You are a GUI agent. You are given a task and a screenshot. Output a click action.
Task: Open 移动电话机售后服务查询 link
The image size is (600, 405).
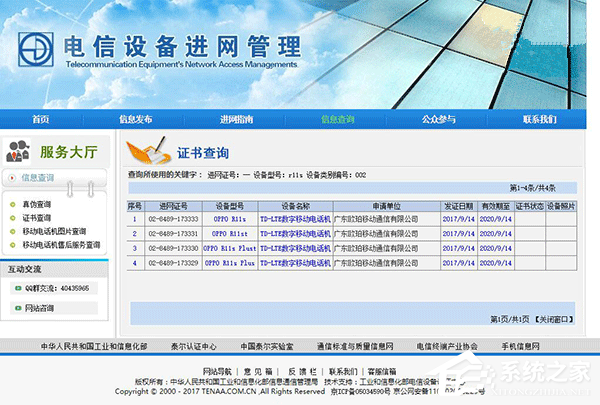click(61, 245)
